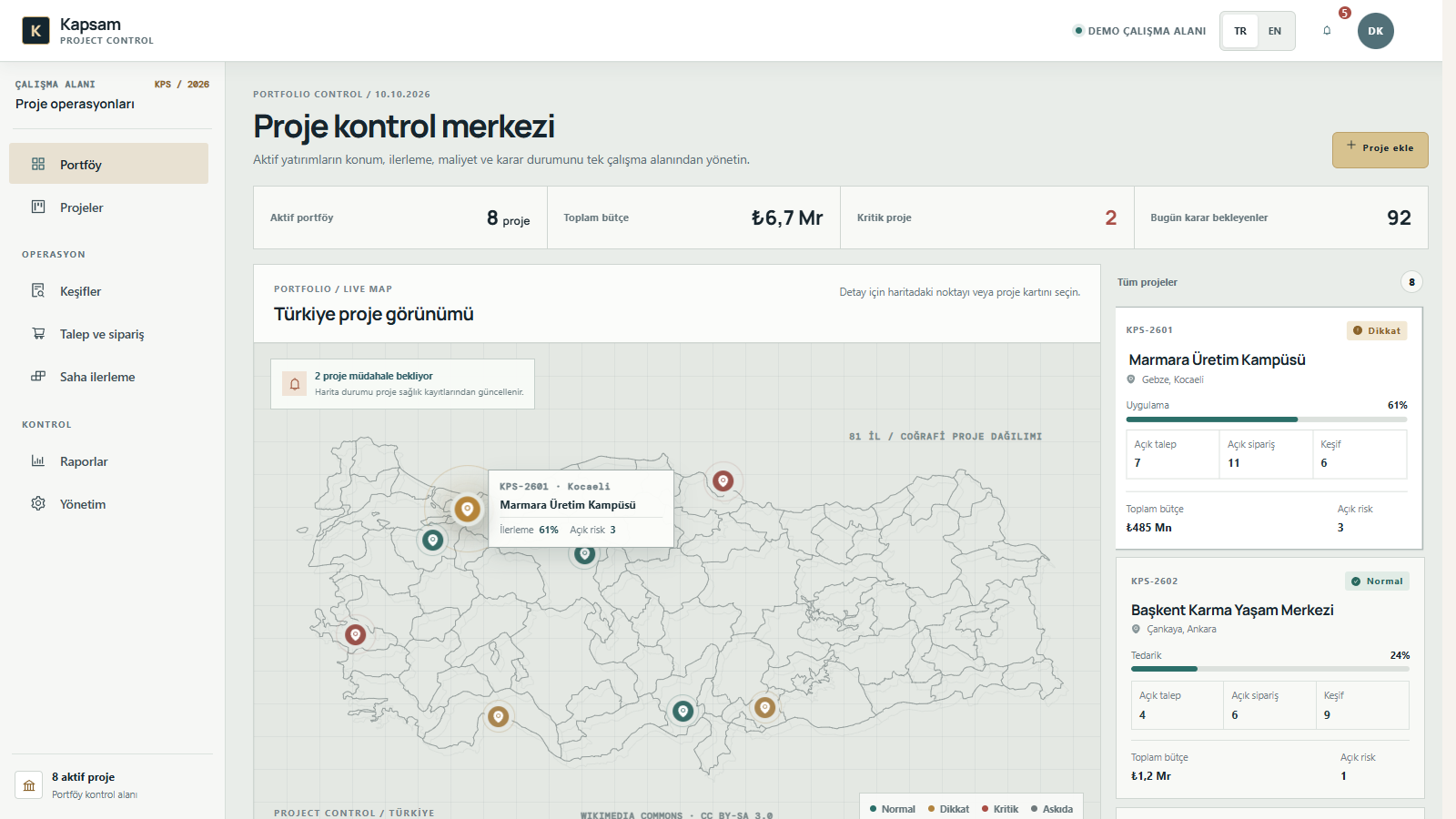Viewport: 1456px width, 819px height.
Task: Open the DK user avatar menu
Action: pos(1375,31)
